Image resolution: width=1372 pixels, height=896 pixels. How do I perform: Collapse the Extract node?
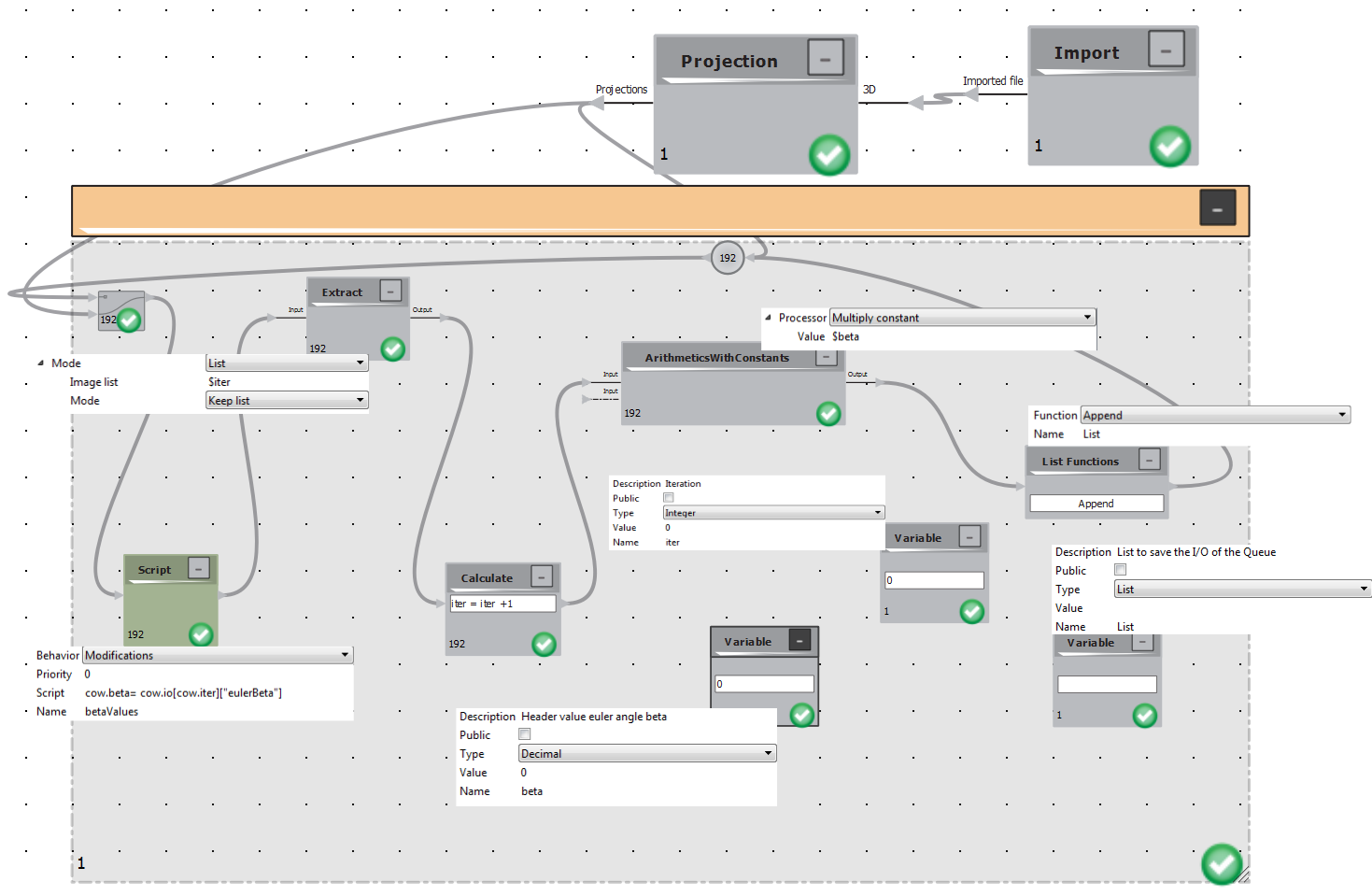[x=391, y=291]
